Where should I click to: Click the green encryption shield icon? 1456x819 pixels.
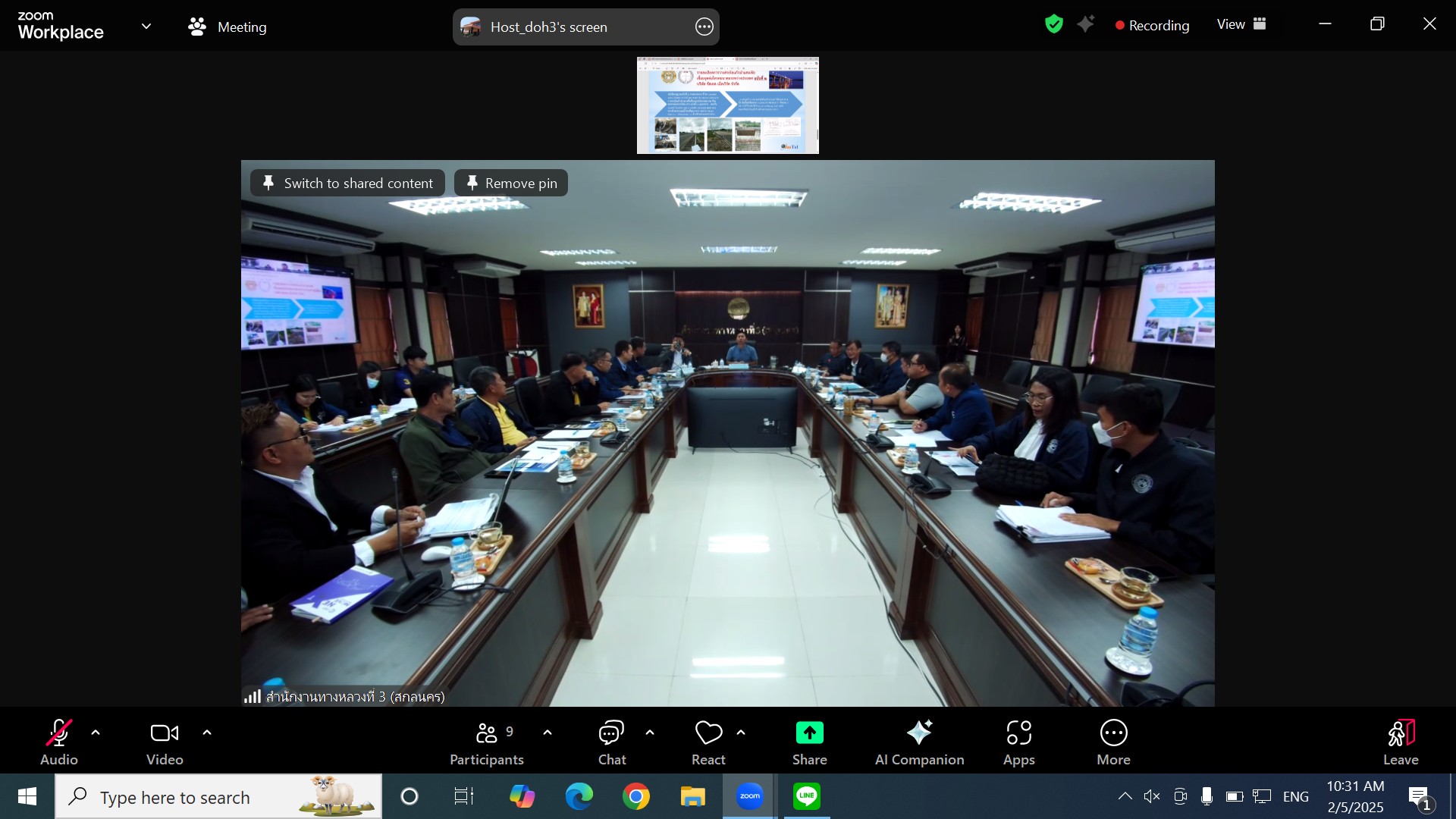pos(1053,24)
